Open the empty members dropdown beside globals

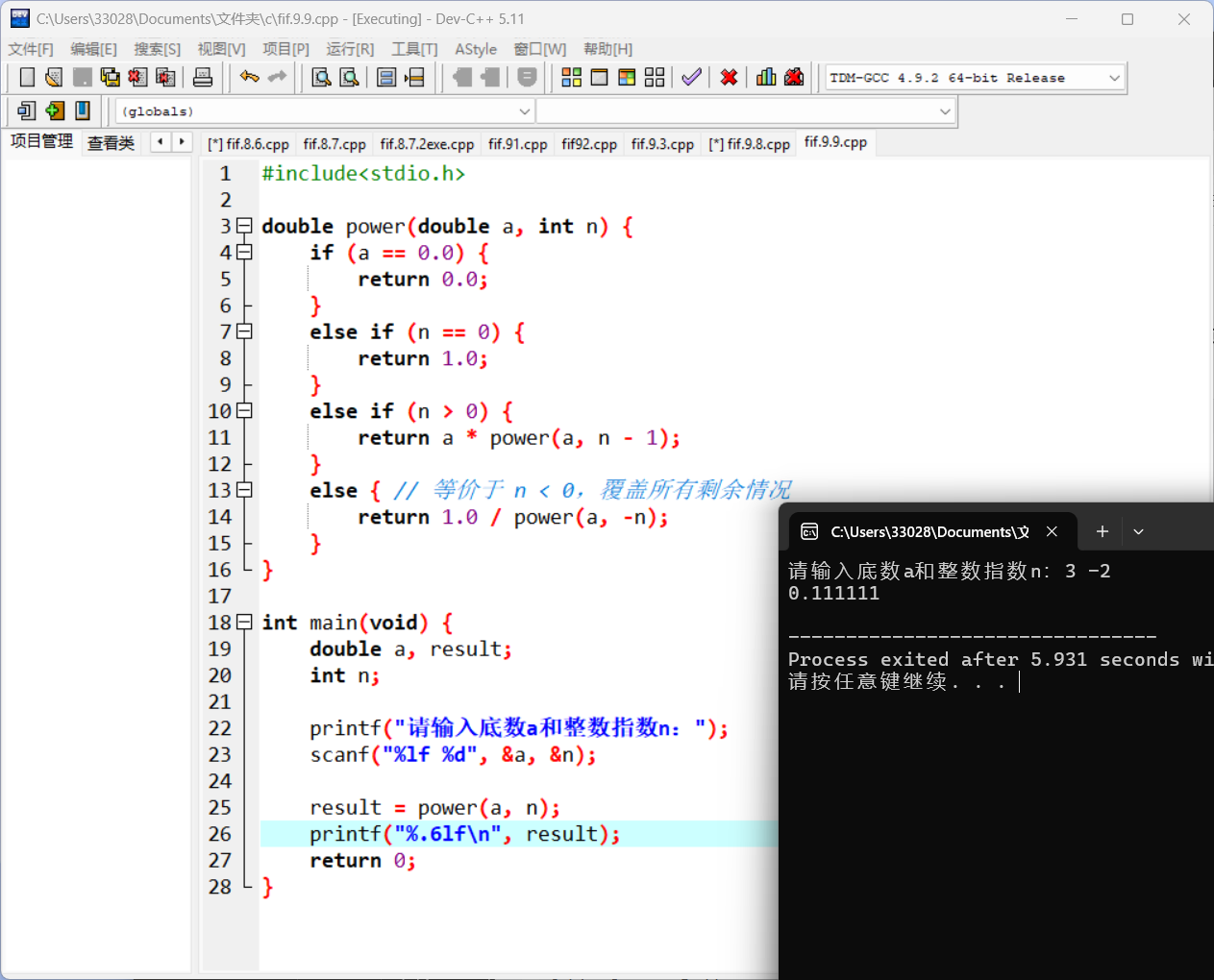tap(945, 111)
